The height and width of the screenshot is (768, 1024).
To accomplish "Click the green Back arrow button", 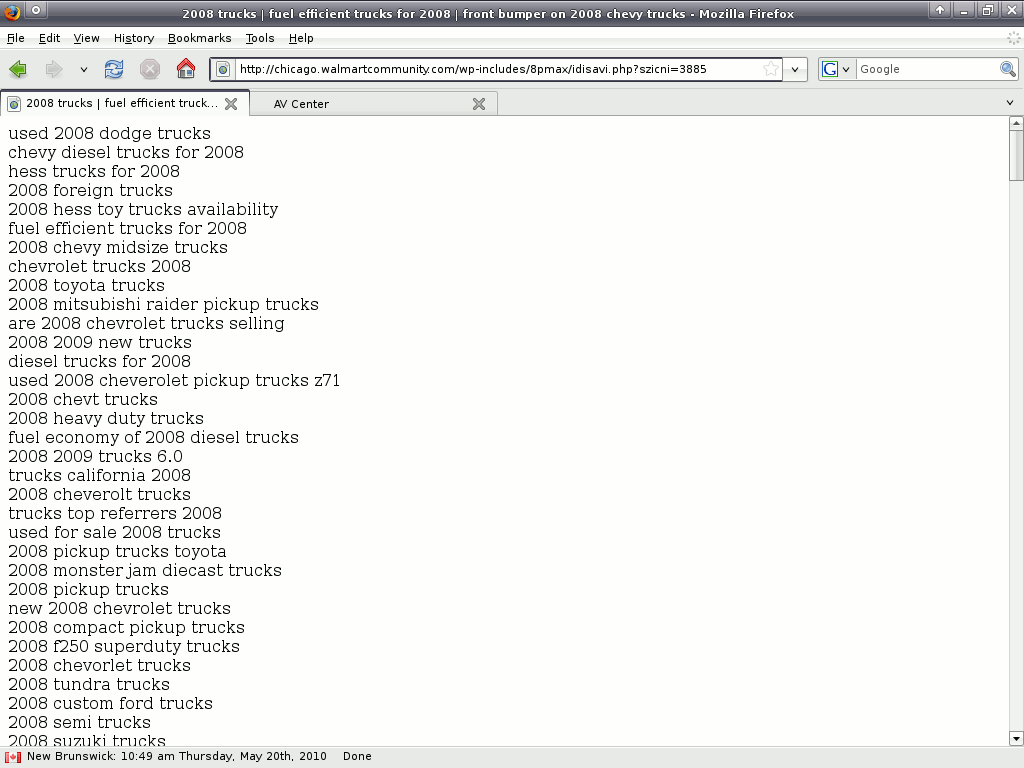I will [x=18, y=69].
